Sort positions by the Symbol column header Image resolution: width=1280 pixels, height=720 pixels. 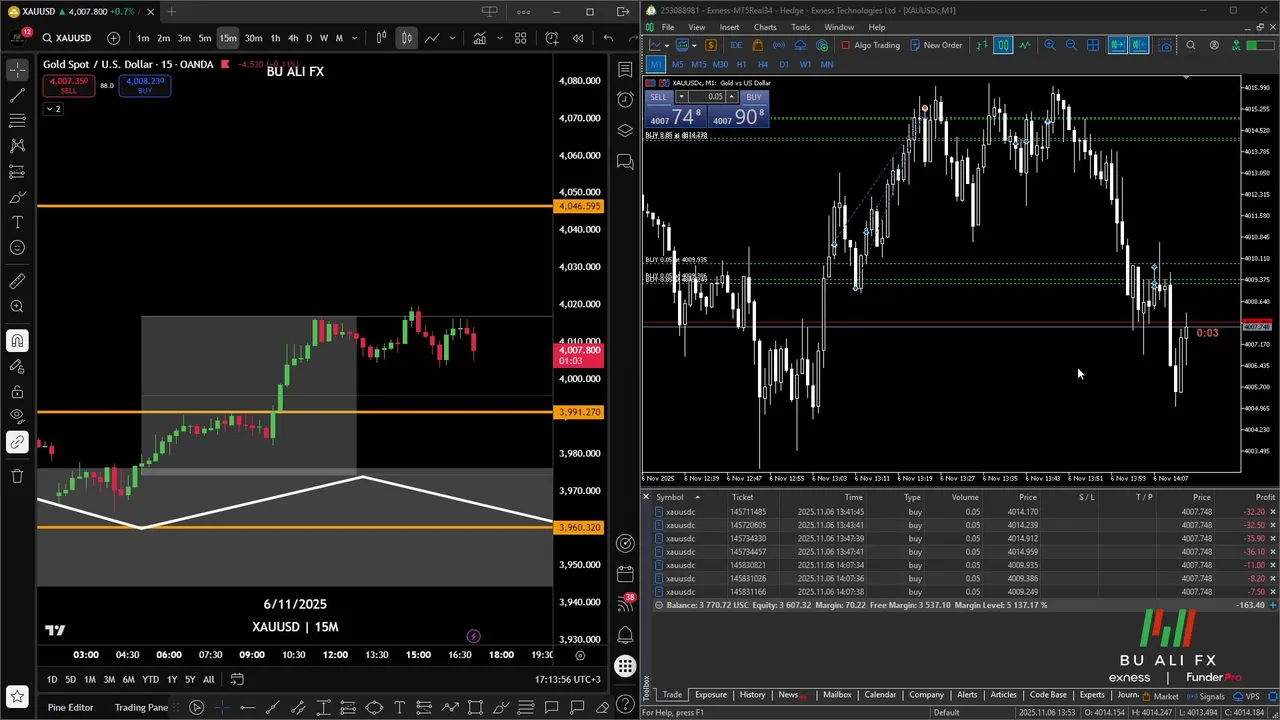(670, 497)
